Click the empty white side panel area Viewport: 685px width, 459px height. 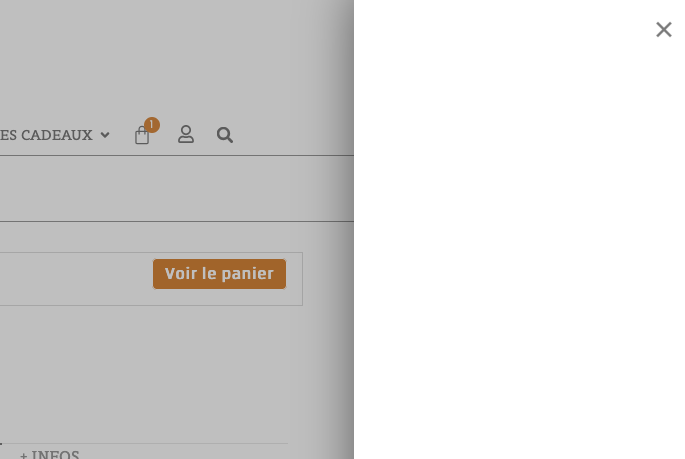pyautogui.click(x=519, y=245)
